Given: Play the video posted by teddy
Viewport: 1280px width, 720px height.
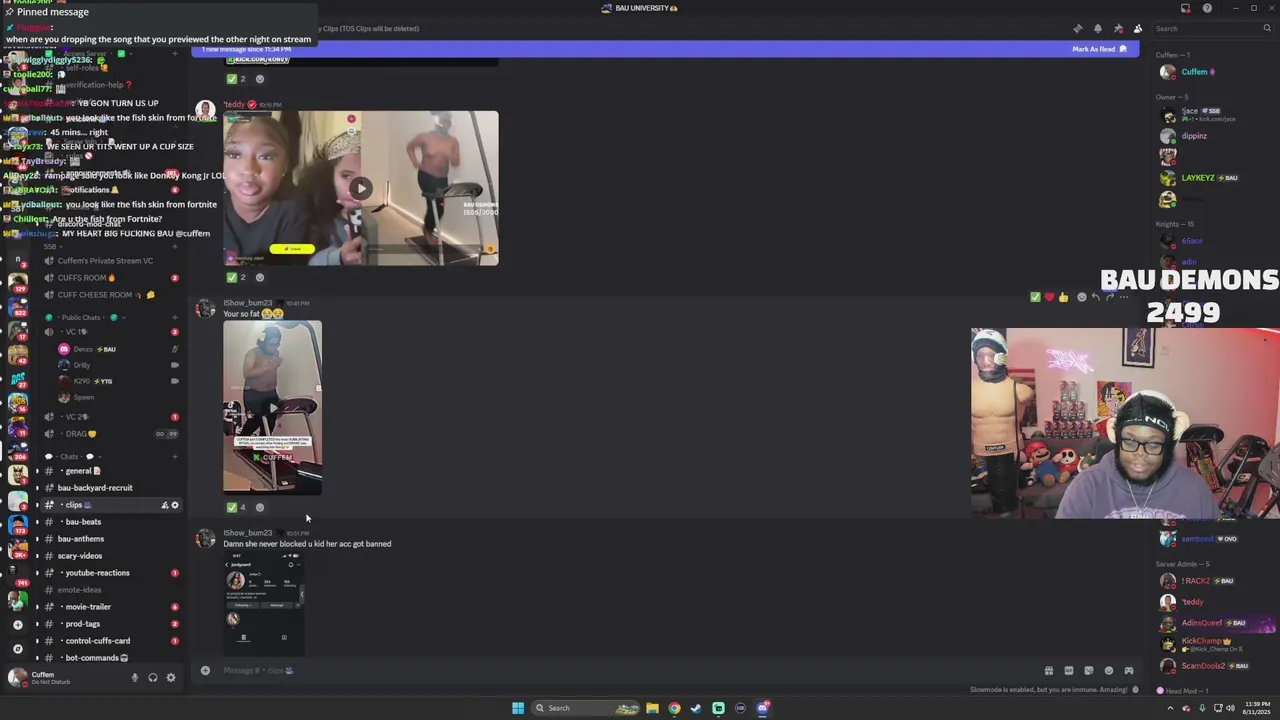Looking at the screenshot, I should (360, 188).
